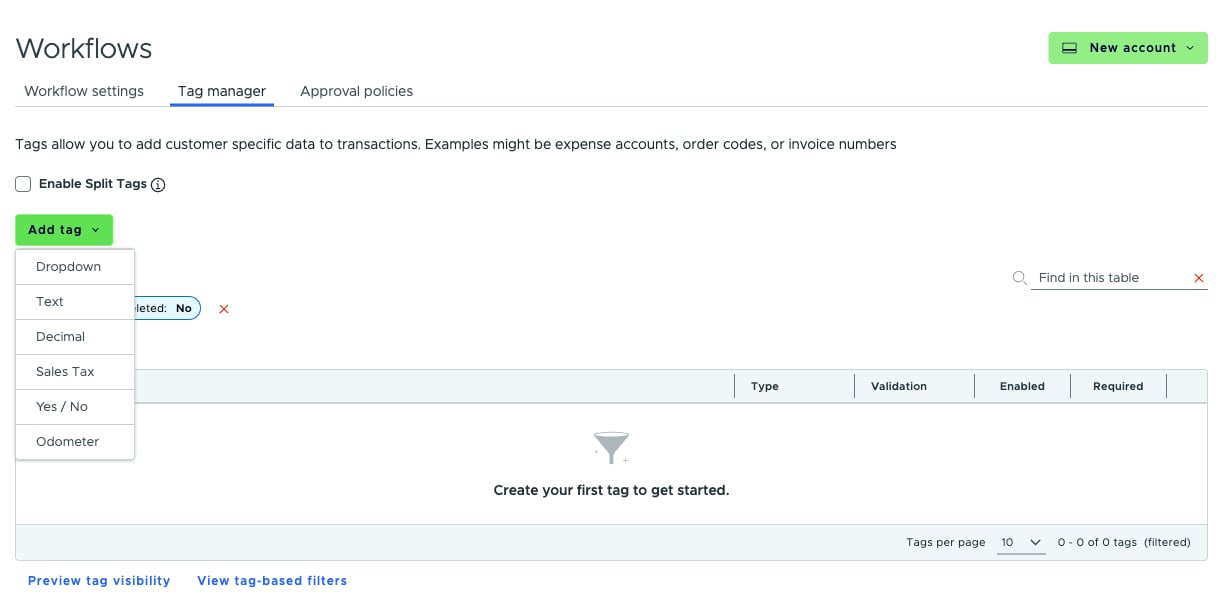Open the Approval policies tab
This screenshot has height=600, width=1220.
tap(357, 91)
